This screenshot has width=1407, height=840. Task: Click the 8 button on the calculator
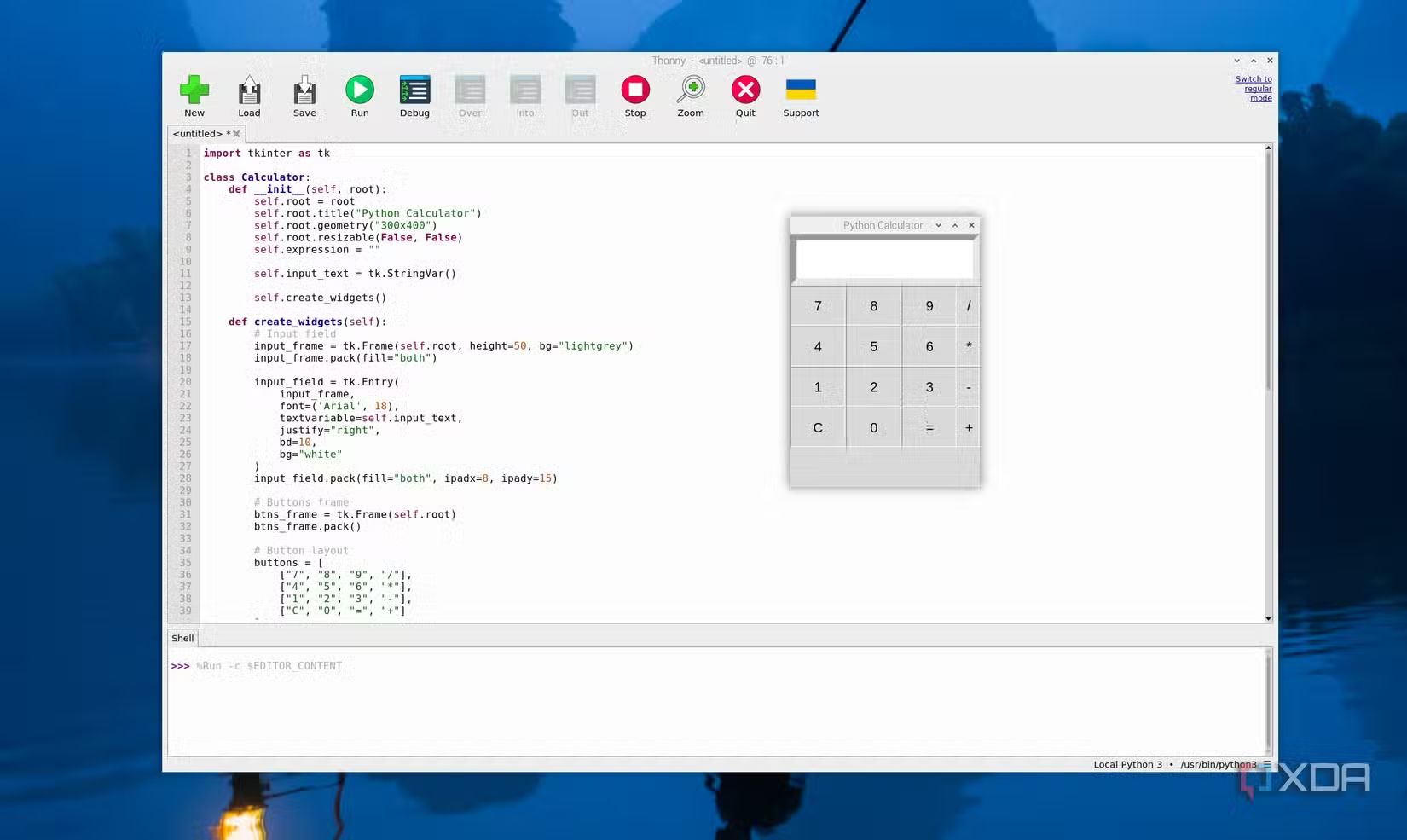pos(873,306)
